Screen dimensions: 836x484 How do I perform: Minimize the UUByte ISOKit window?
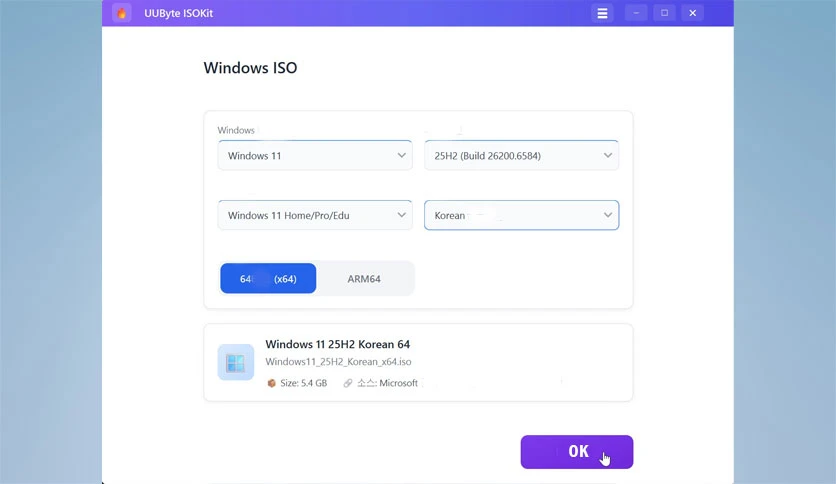pos(636,13)
